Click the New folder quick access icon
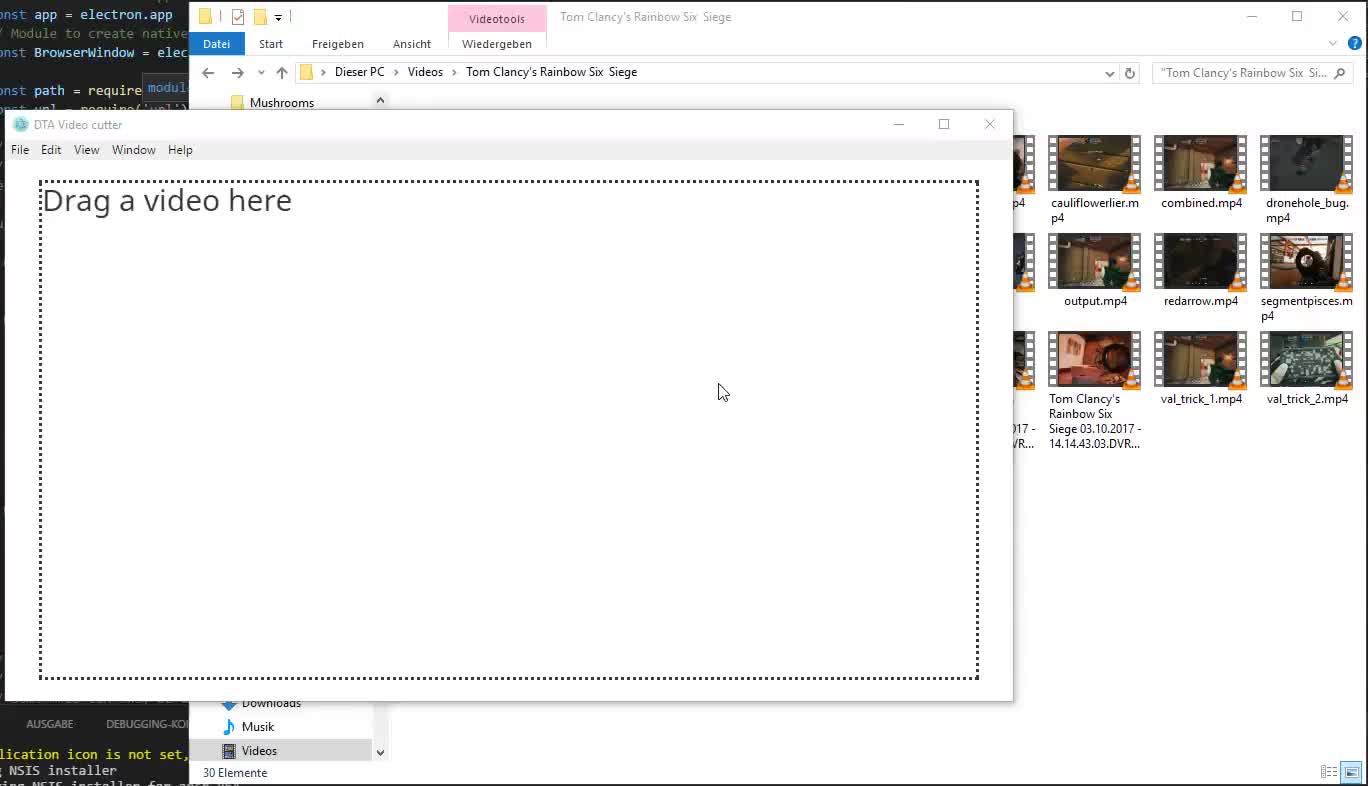This screenshot has width=1368, height=786. coord(260,17)
